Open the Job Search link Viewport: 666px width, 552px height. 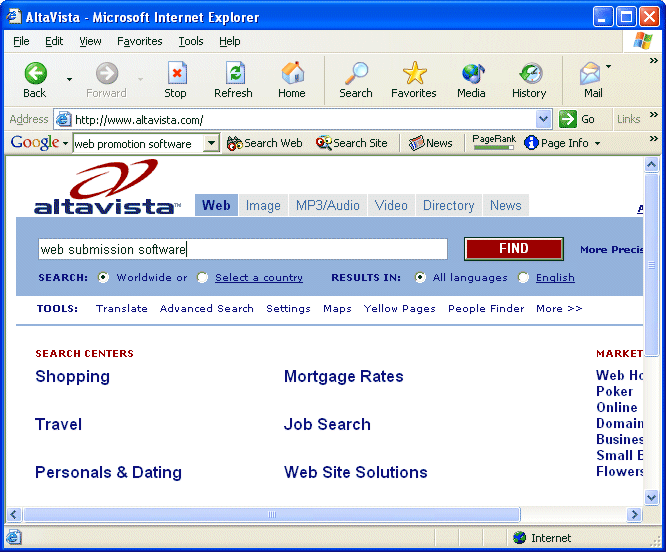pyautogui.click(x=327, y=424)
